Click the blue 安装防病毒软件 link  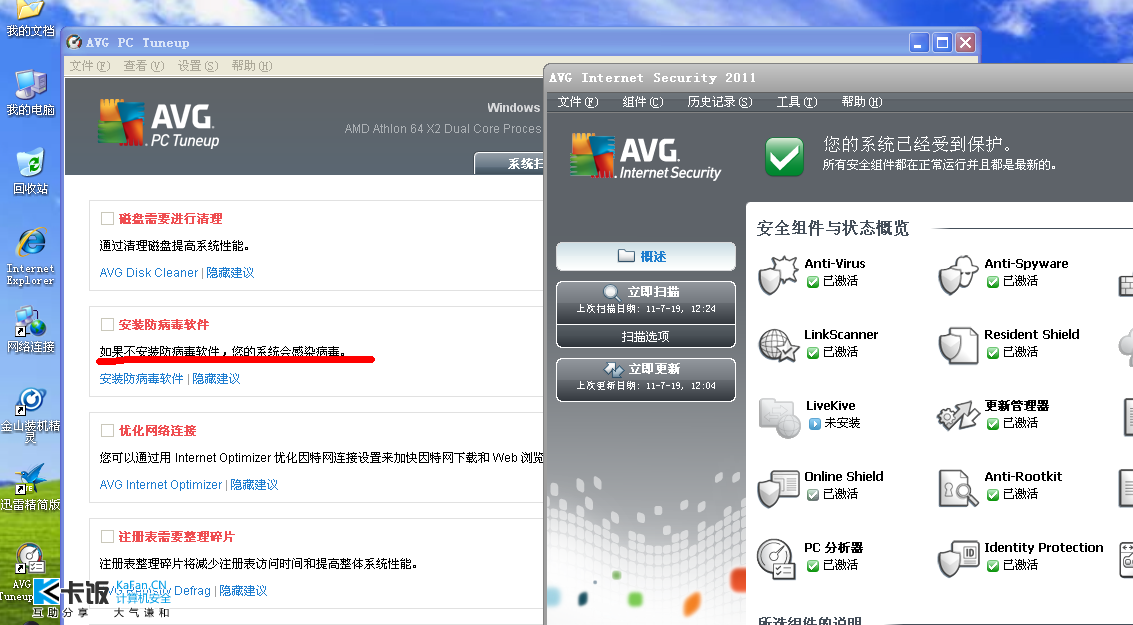[x=142, y=379]
